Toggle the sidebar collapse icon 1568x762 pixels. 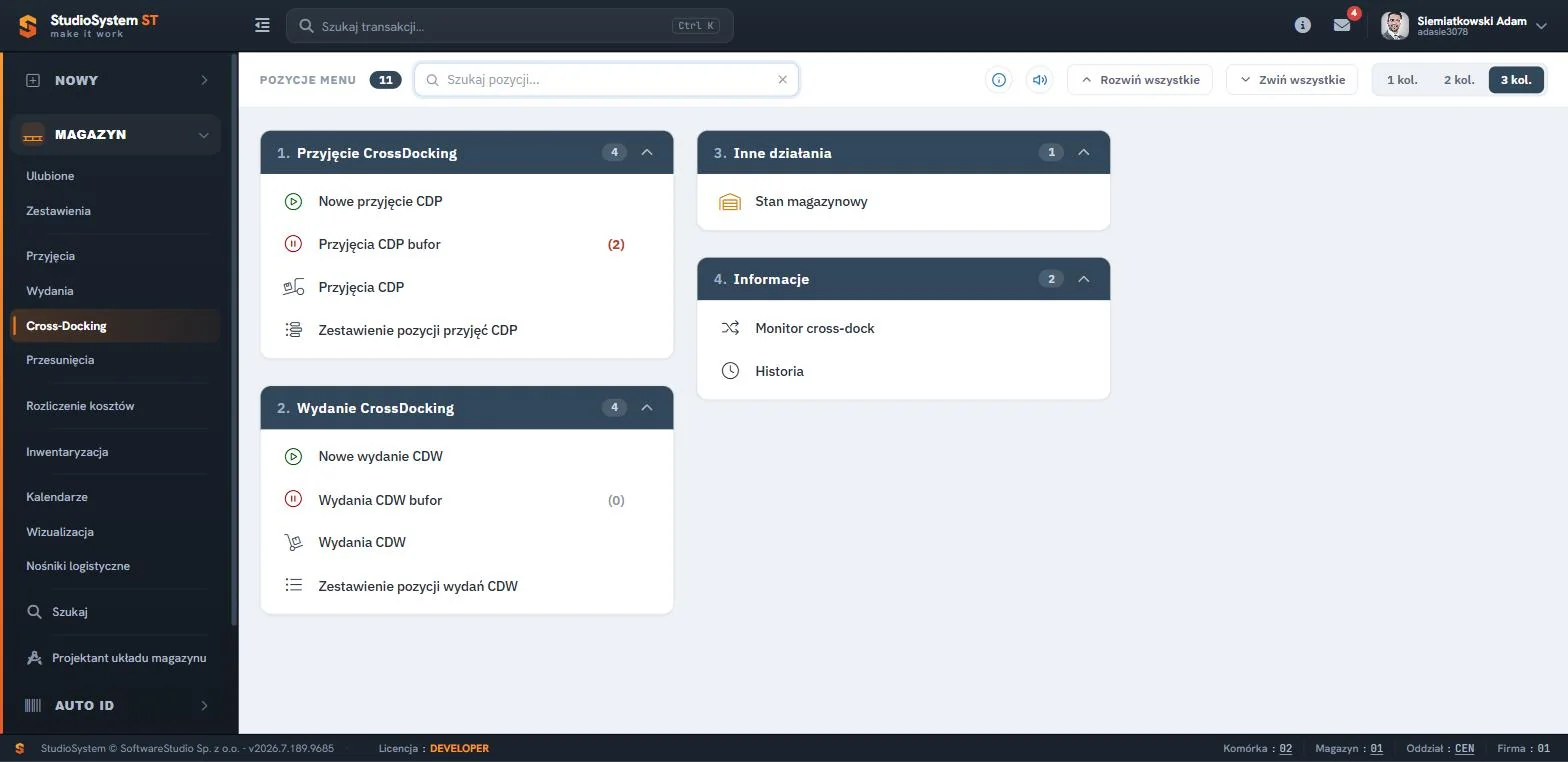click(262, 26)
